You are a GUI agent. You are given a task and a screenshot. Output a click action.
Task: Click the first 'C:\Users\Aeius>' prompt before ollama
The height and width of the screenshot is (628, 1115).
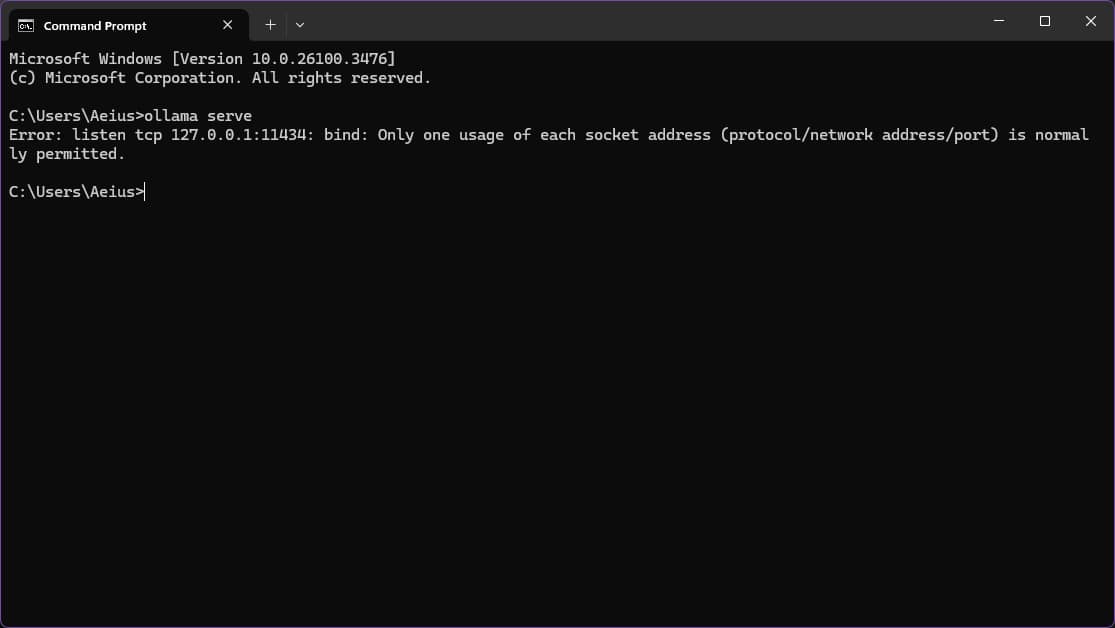76,116
